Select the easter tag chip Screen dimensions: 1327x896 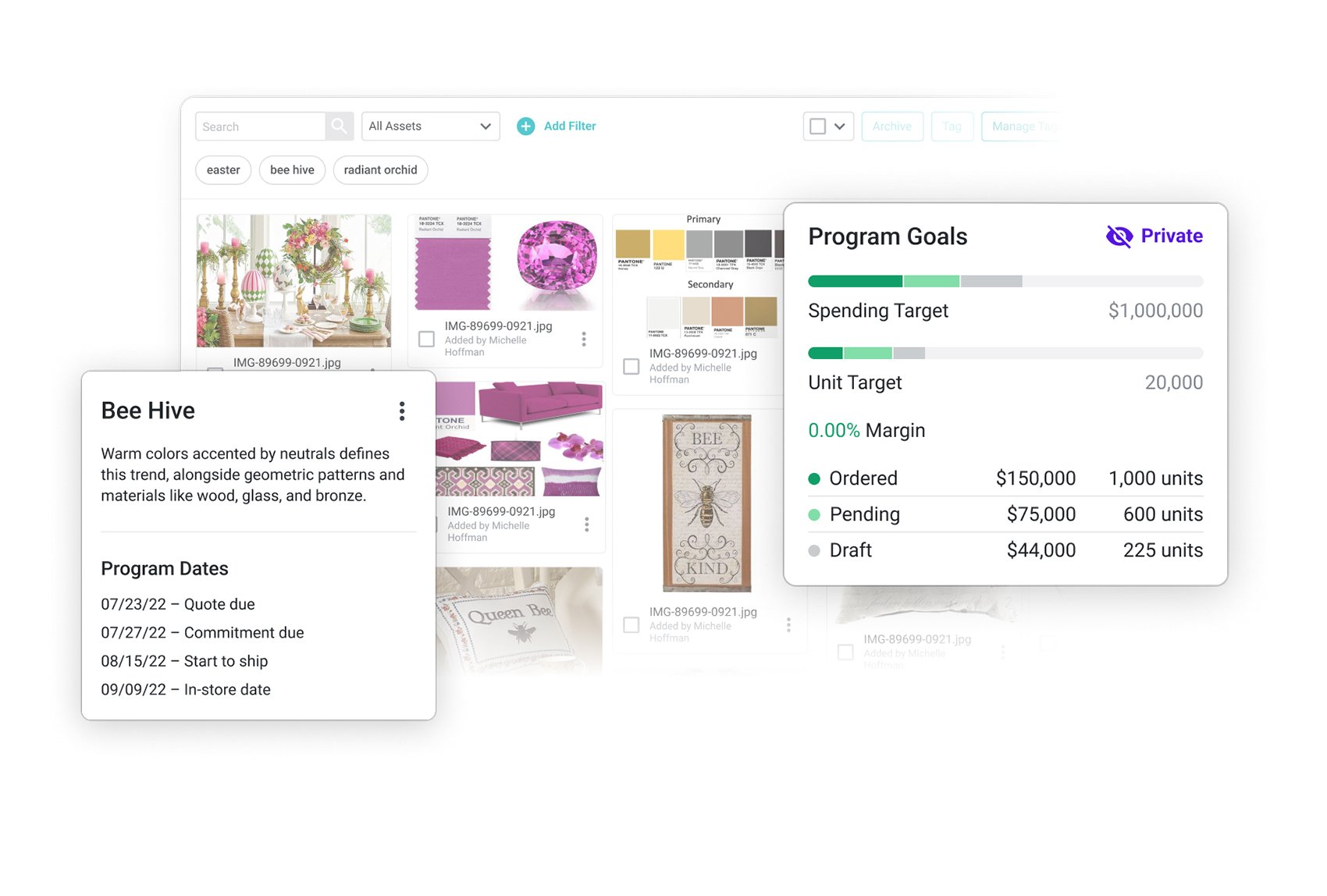223,170
